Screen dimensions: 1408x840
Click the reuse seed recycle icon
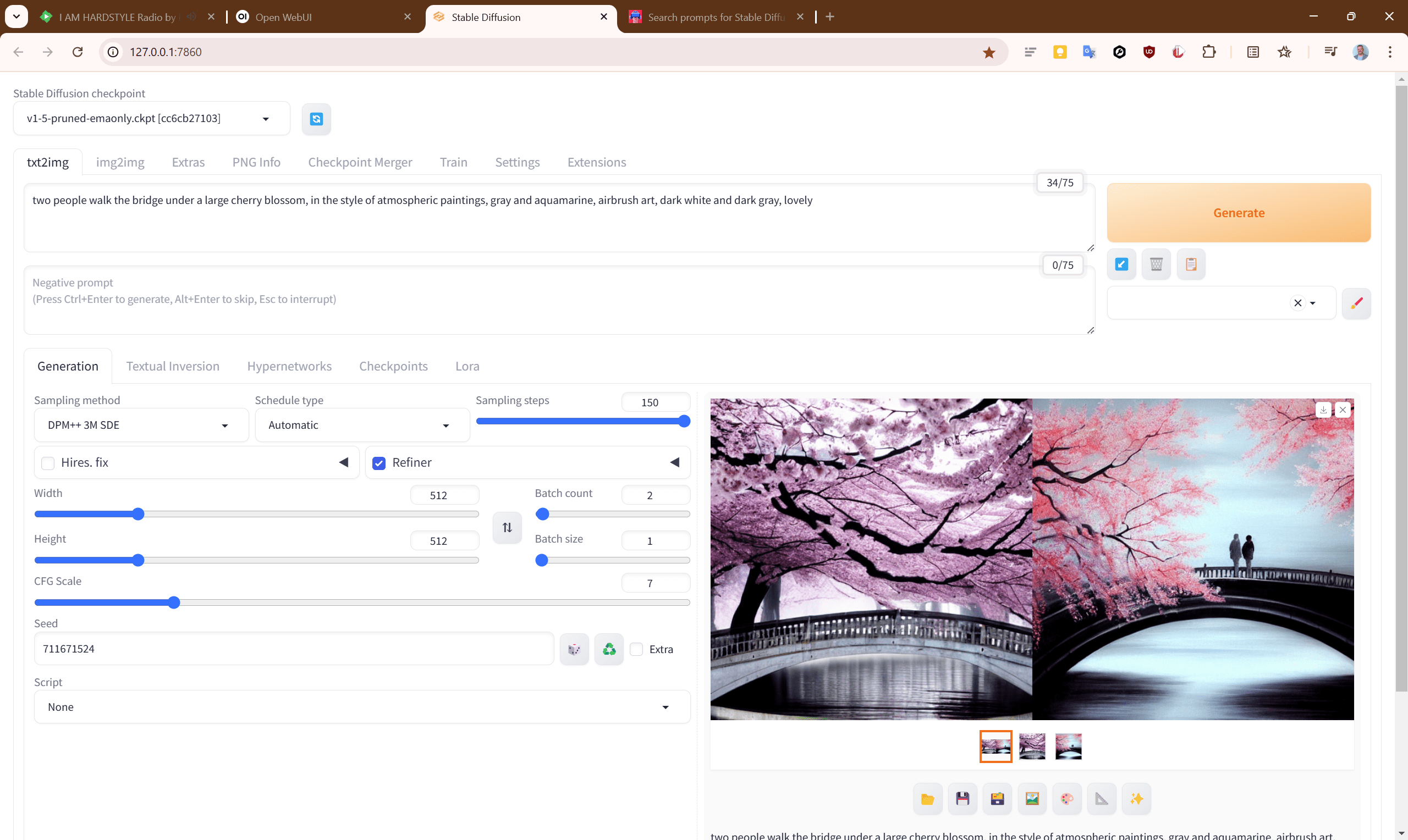[609, 649]
